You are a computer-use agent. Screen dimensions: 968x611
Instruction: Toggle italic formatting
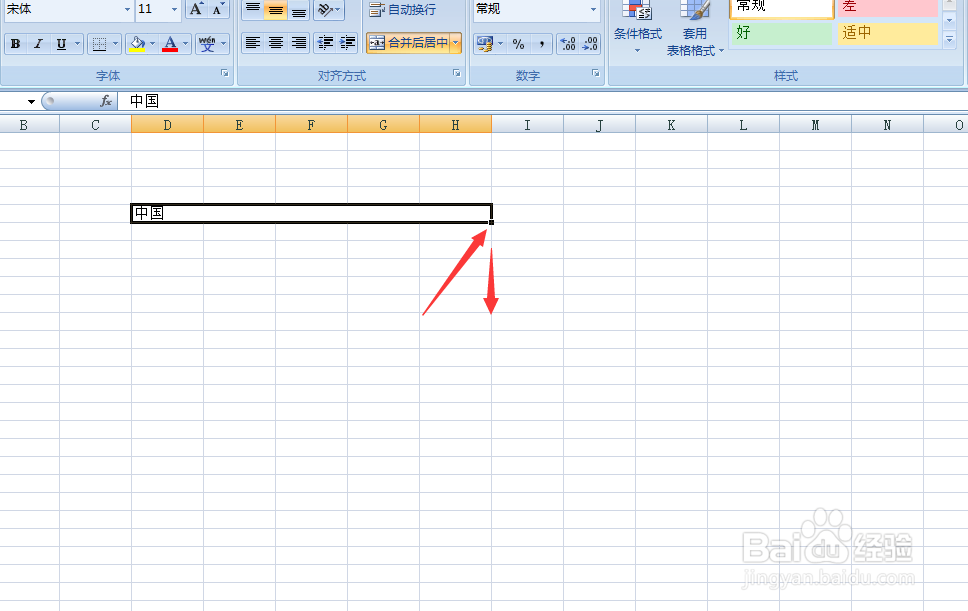click(x=38, y=44)
